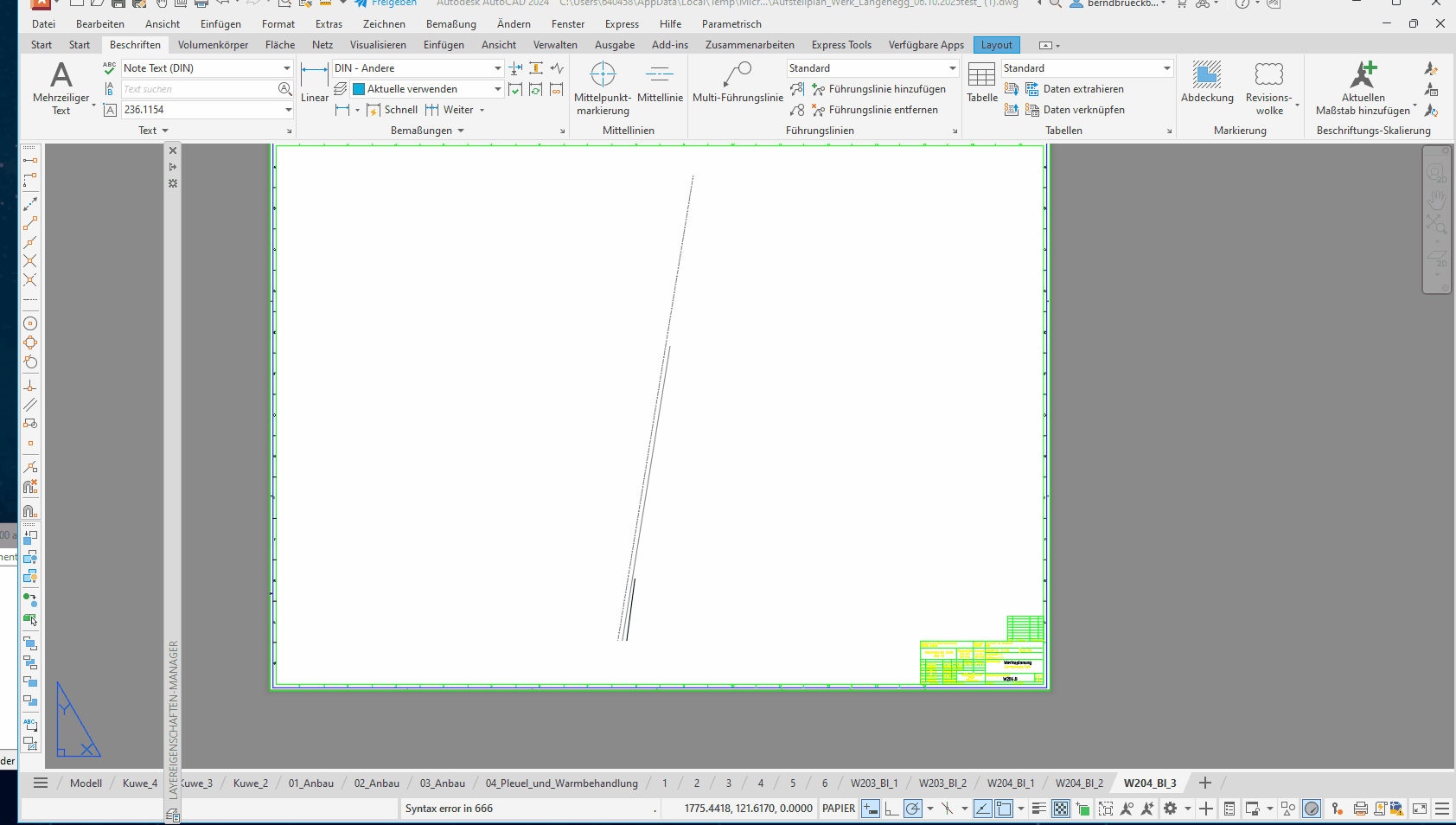This screenshot has height=825, width=1456.
Task: Insert a Tabelle table
Action: click(982, 82)
